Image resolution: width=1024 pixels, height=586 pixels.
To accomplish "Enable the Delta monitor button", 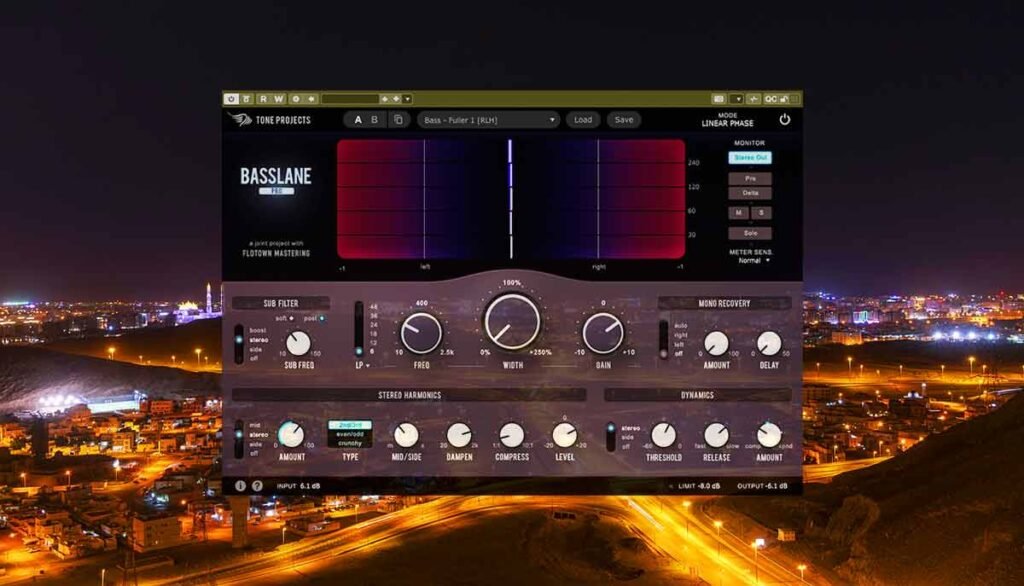I will pos(750,193).
